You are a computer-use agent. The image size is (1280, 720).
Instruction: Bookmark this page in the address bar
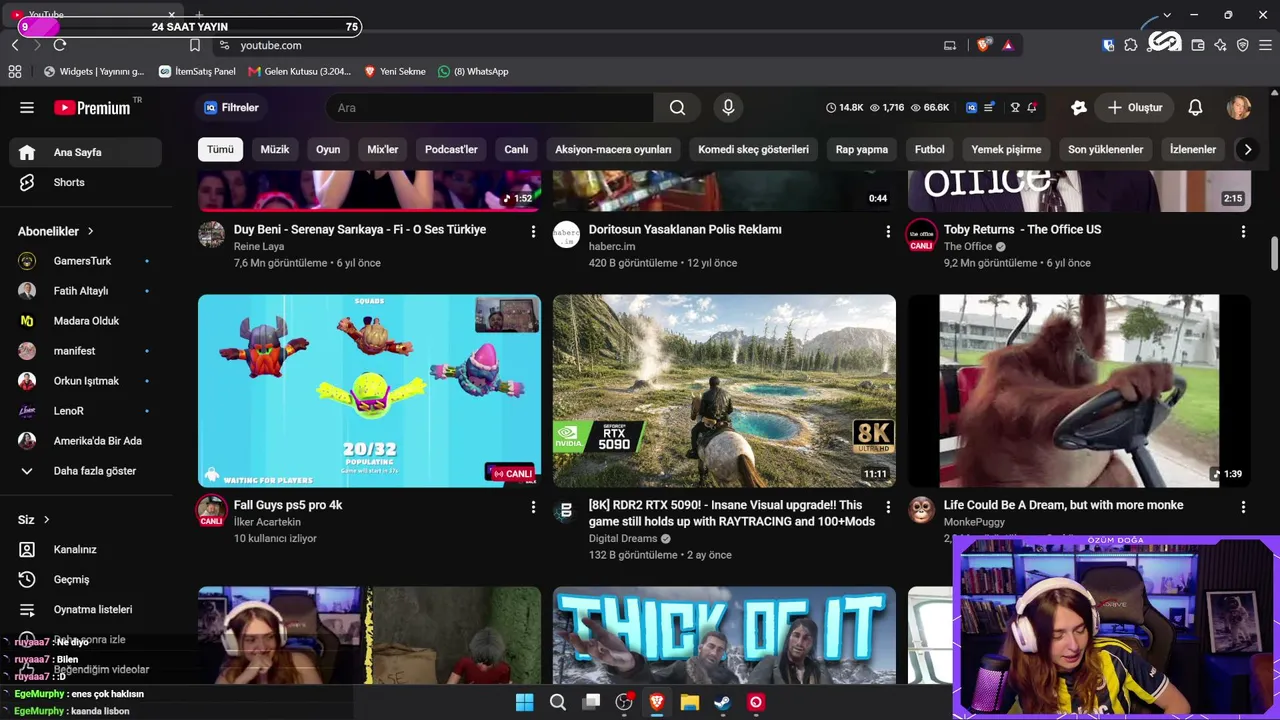click(x=195, y=45)
